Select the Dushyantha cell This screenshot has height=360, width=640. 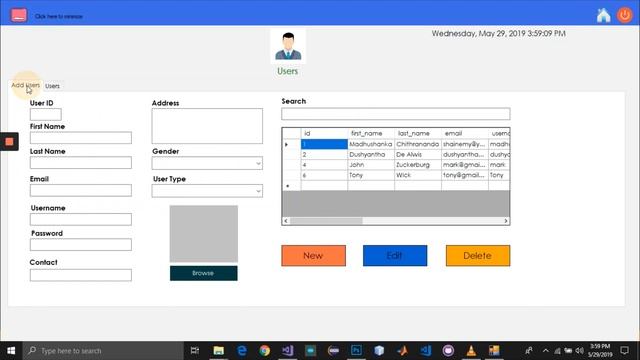[371, 154]
